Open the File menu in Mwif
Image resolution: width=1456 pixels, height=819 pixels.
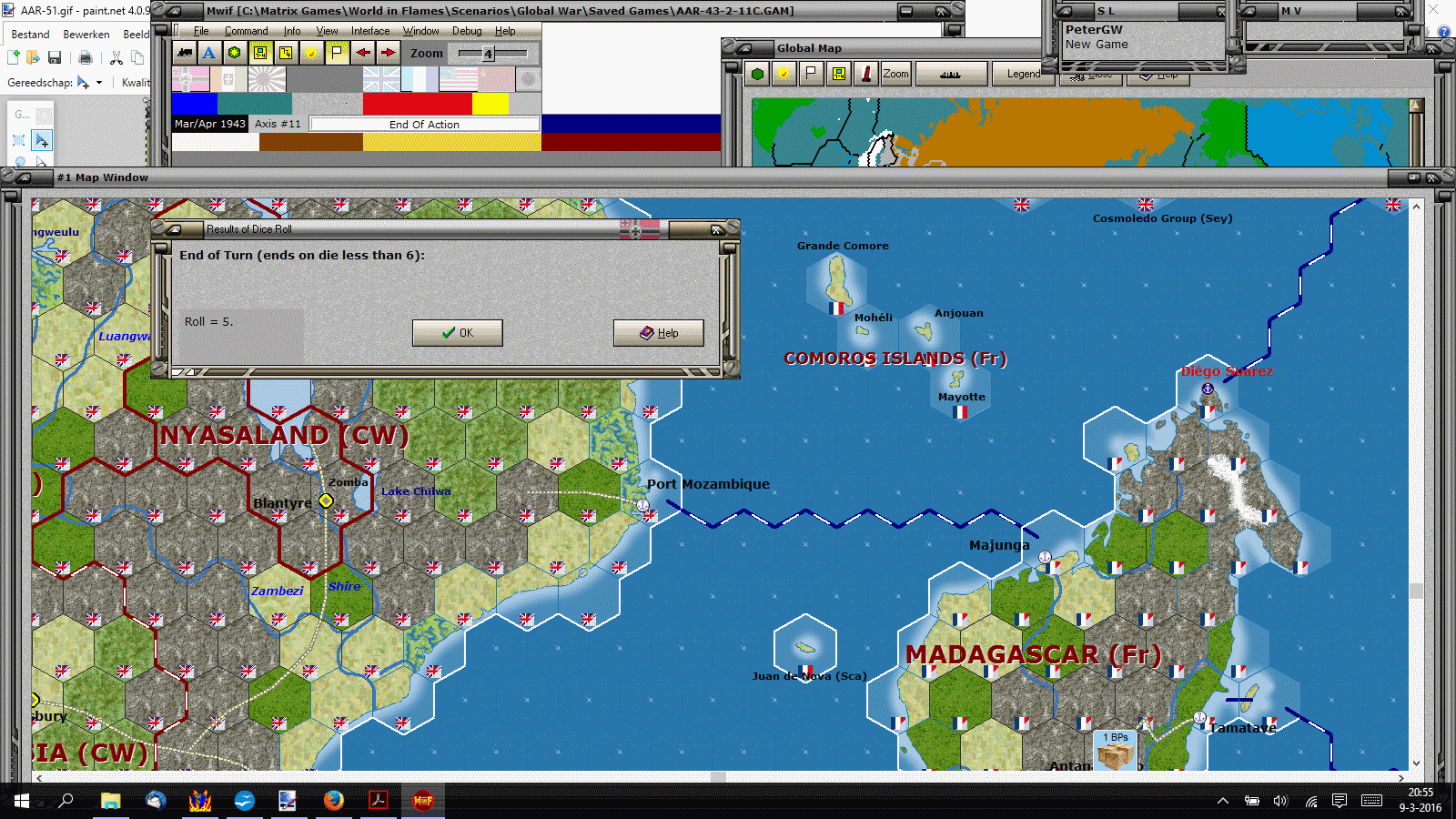click(x=201, y=31)
